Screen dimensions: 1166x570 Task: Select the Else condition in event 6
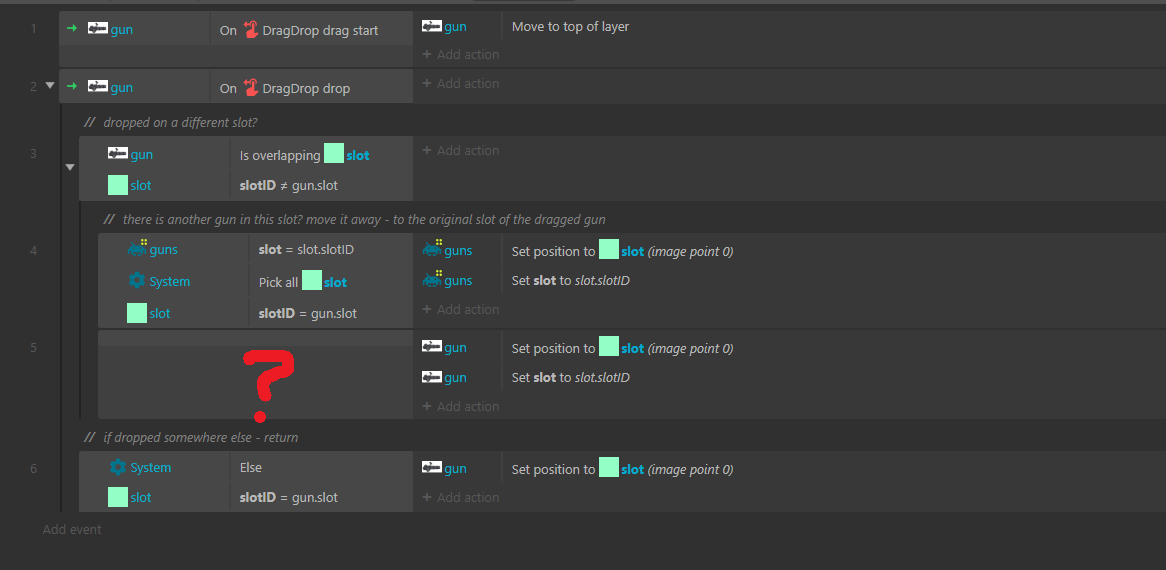[x=250, y=467]
